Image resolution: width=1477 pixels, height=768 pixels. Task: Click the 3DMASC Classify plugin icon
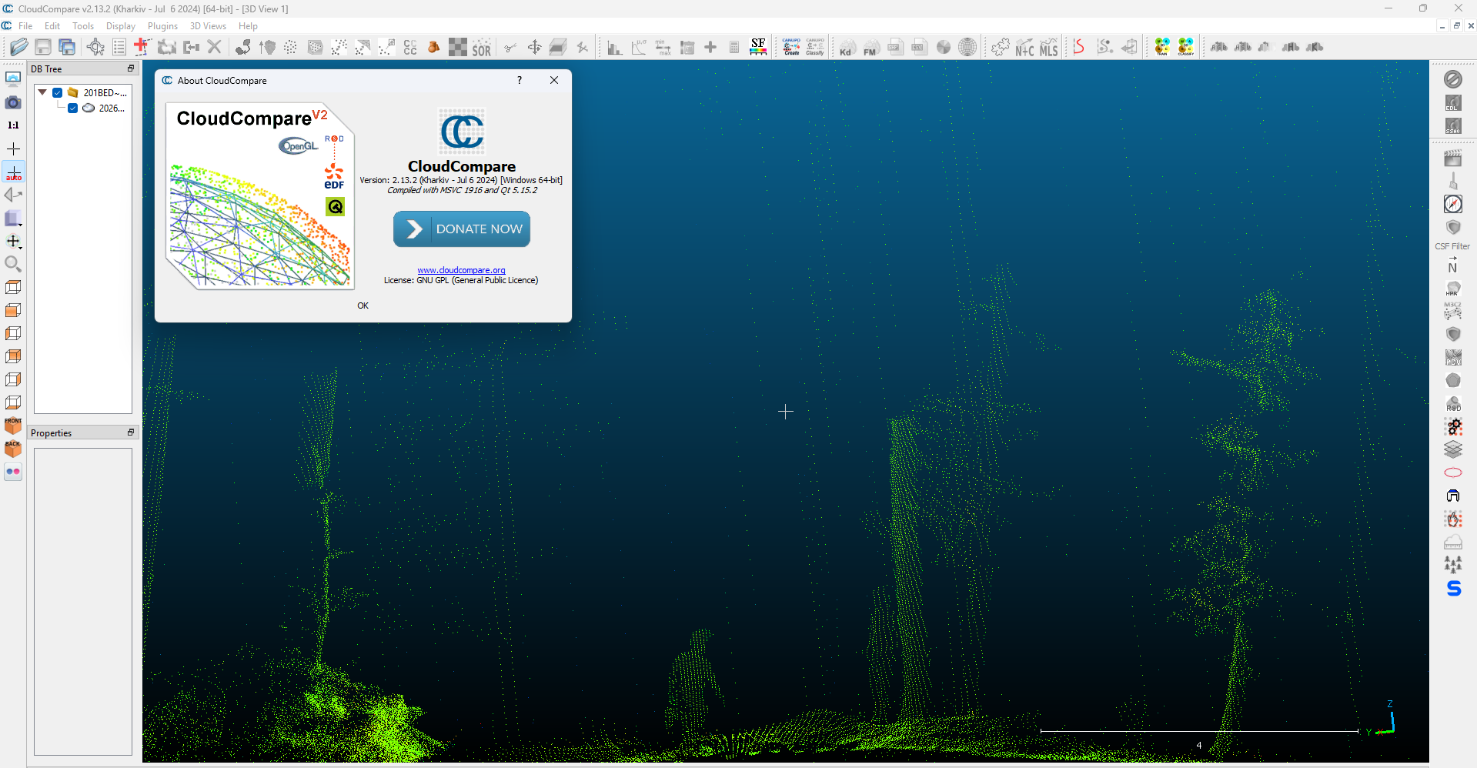(1185, 46)
